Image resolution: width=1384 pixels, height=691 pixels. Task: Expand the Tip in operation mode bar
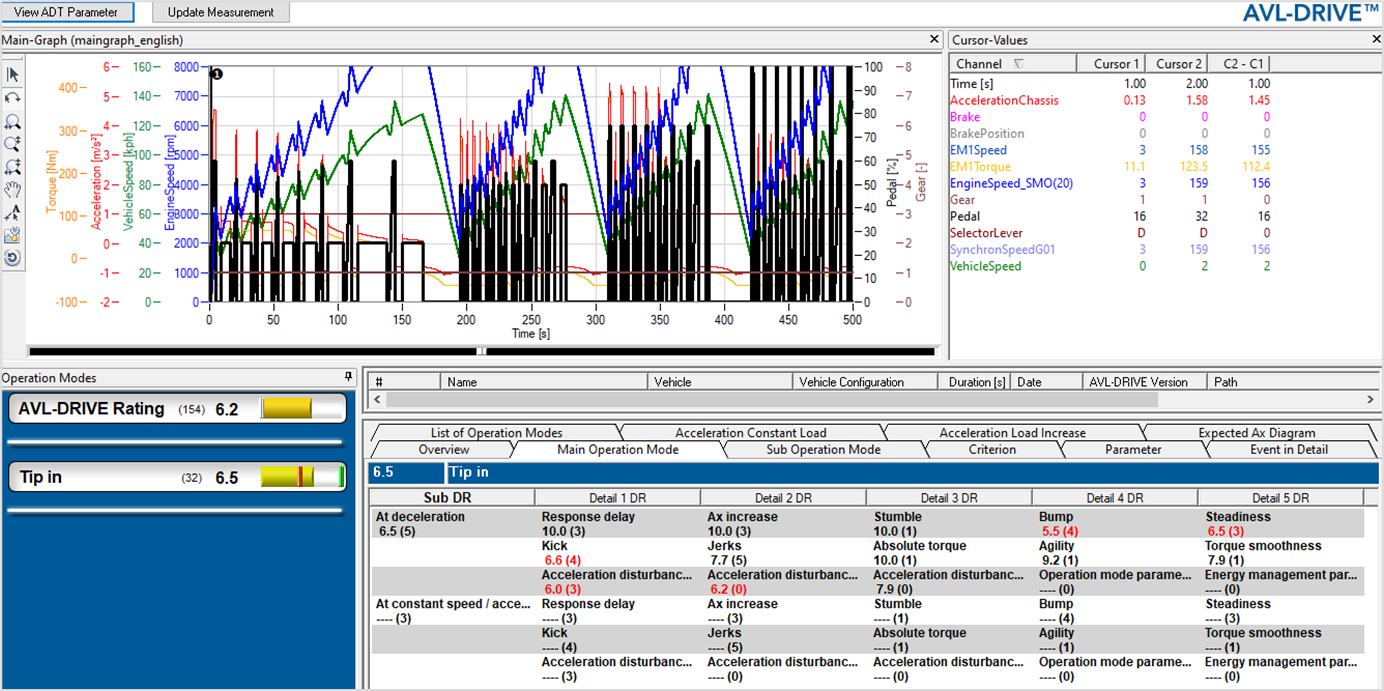click(176, 477)
